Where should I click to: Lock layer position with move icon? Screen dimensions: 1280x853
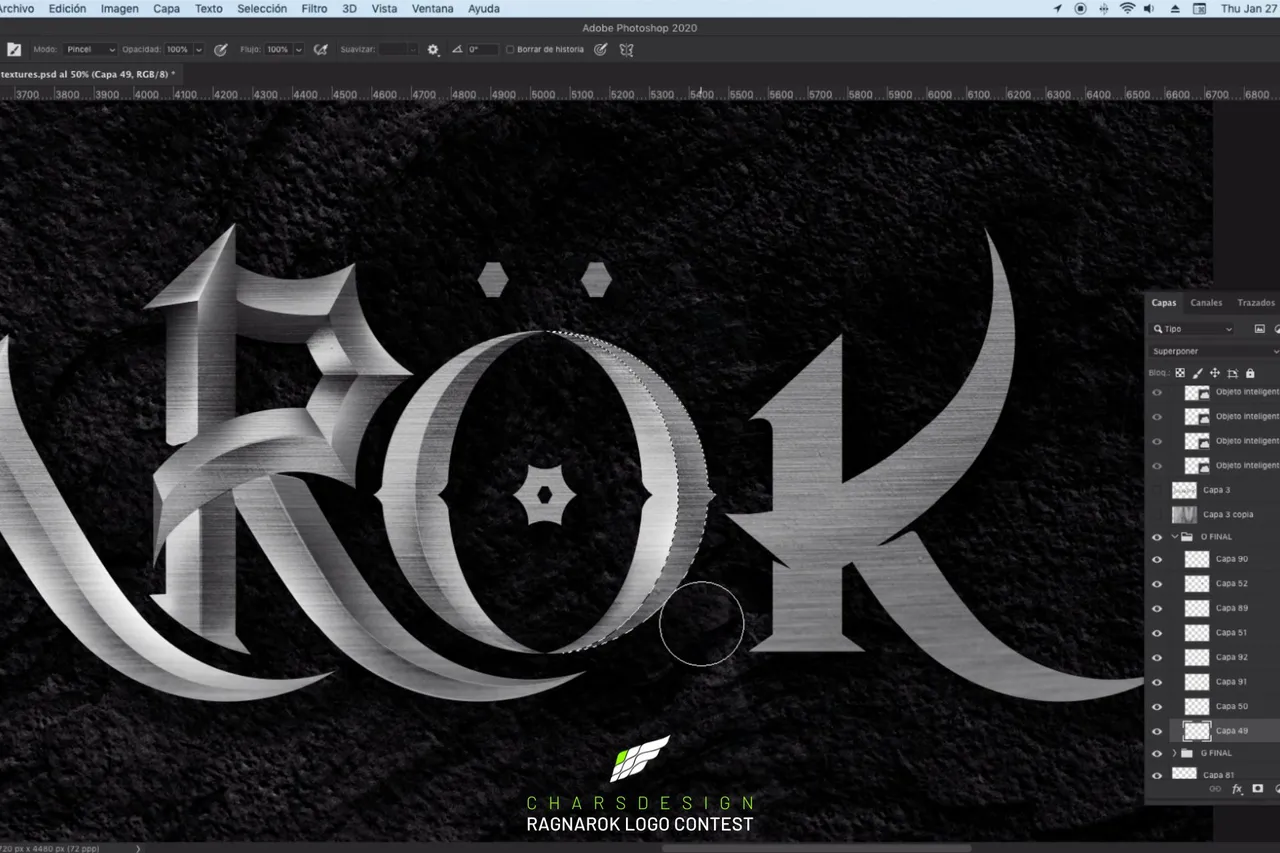click(x=1215, y=373)
